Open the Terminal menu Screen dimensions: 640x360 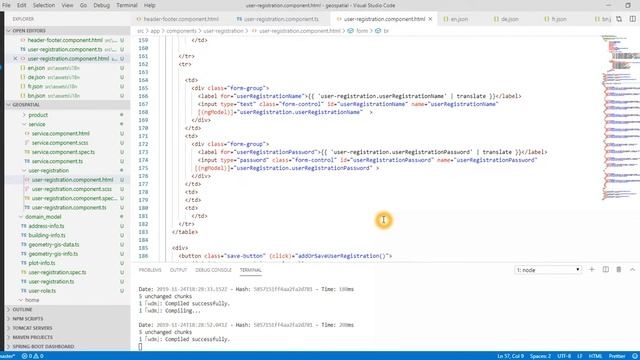tap(127, 5)
